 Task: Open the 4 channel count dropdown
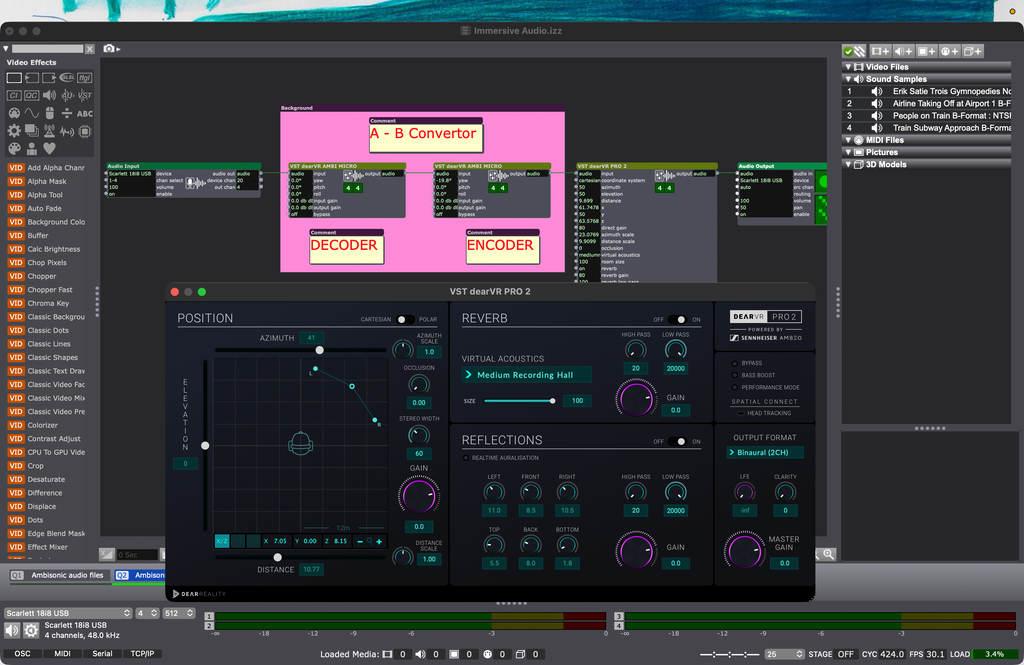[x=147, y=613]
